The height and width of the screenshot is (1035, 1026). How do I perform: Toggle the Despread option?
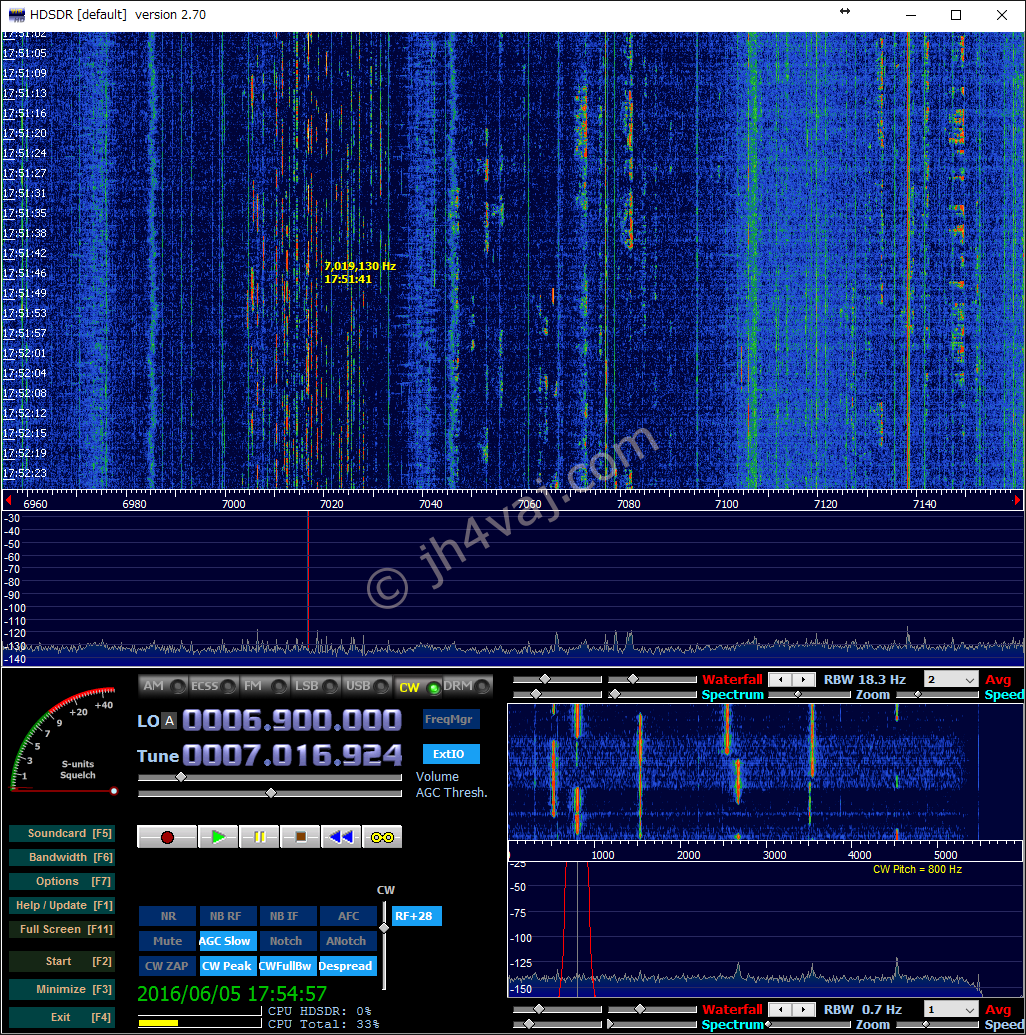347,966
